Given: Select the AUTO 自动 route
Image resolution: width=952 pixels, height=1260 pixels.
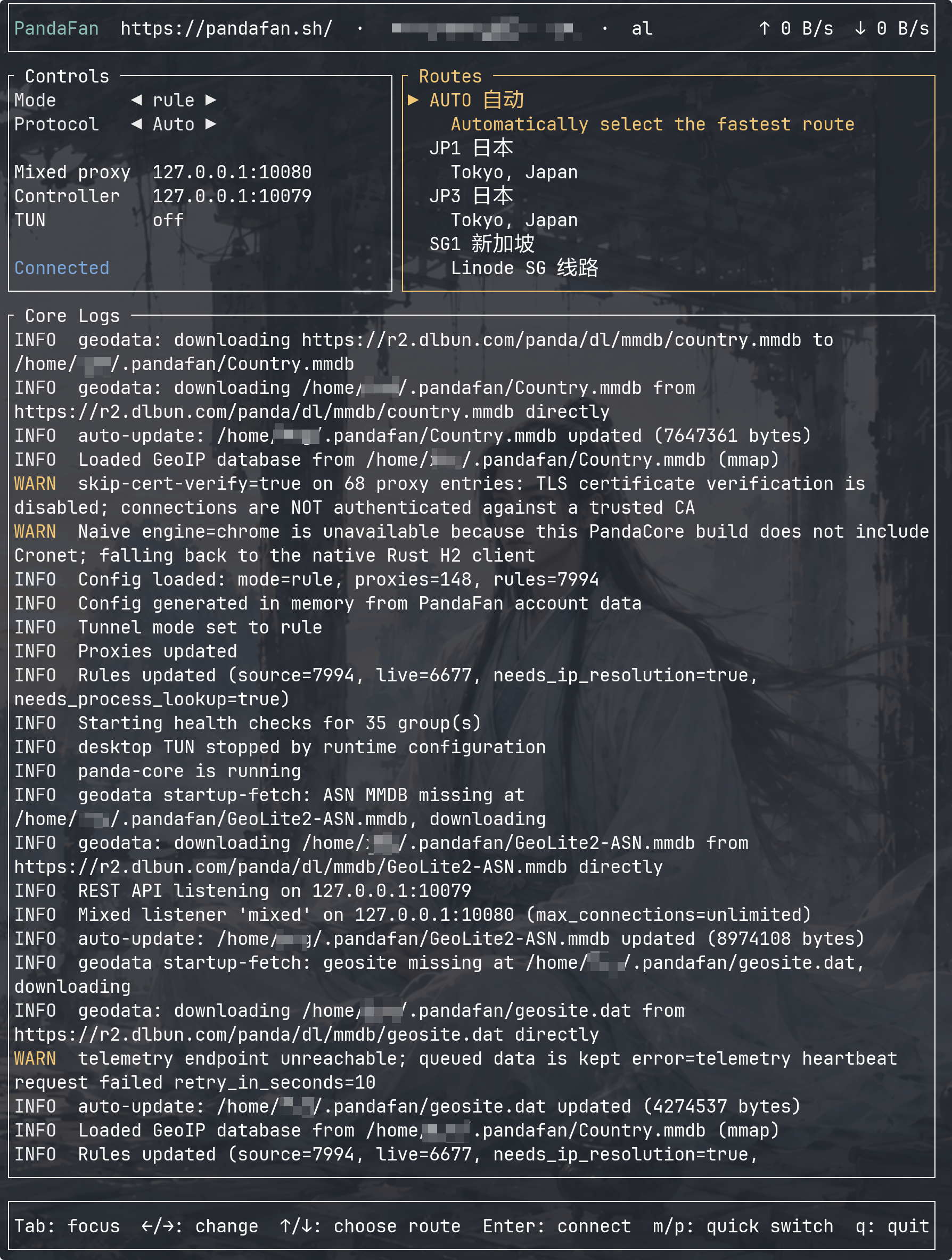Looking at the screenshot, I should [477, 100].
